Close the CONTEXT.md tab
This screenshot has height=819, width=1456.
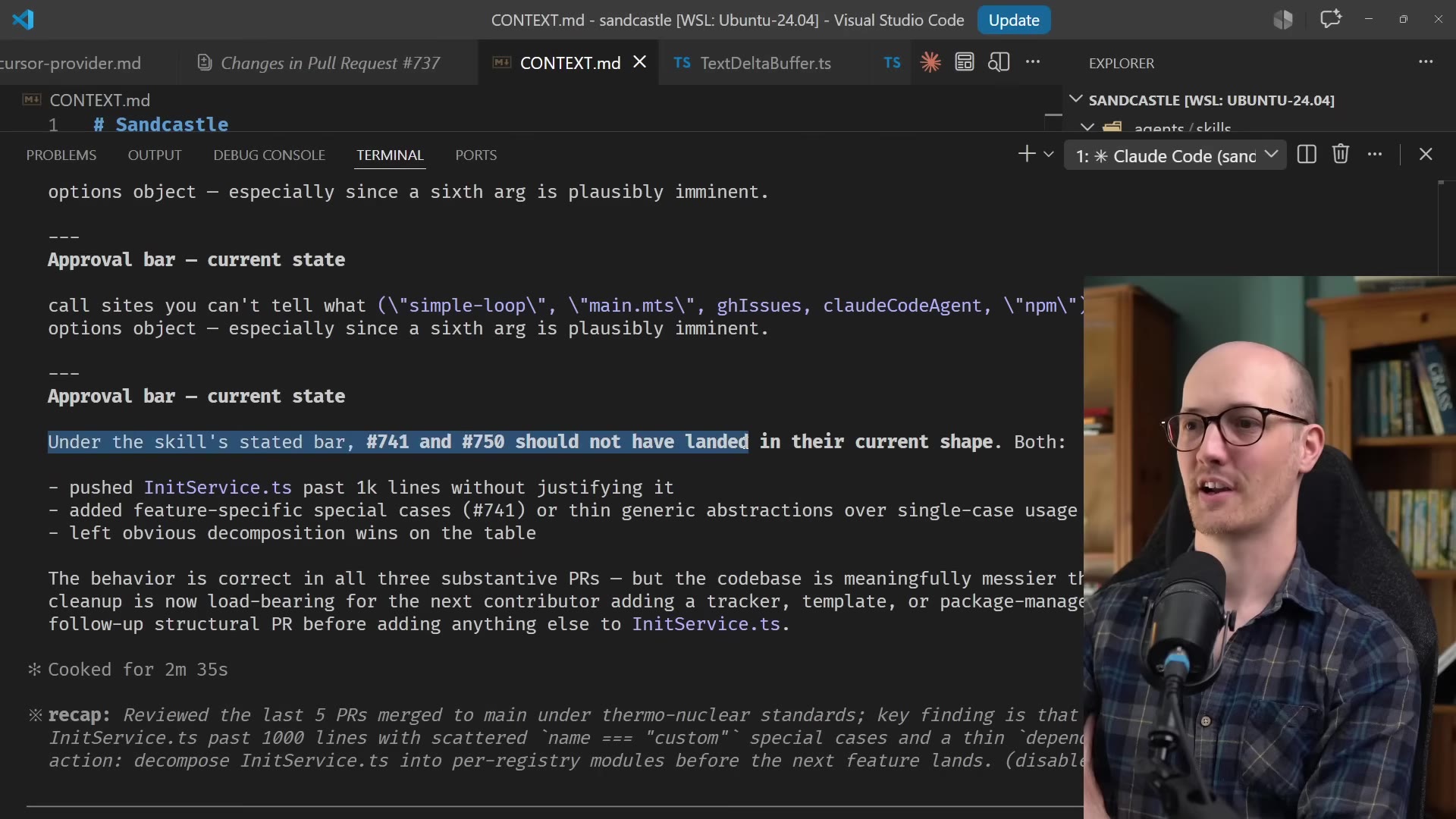click(x=640, y=62)
